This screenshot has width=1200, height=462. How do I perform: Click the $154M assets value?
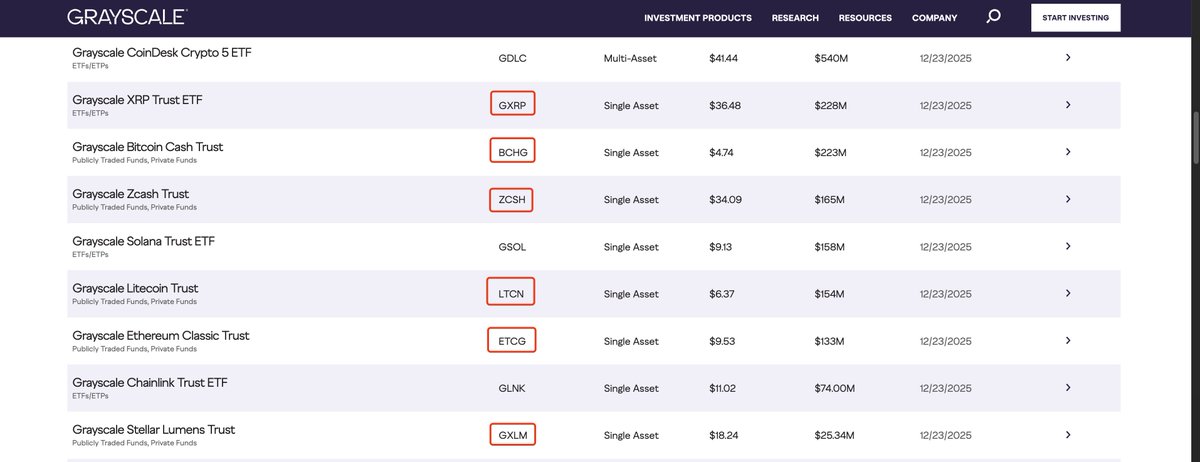click(830, 293)
